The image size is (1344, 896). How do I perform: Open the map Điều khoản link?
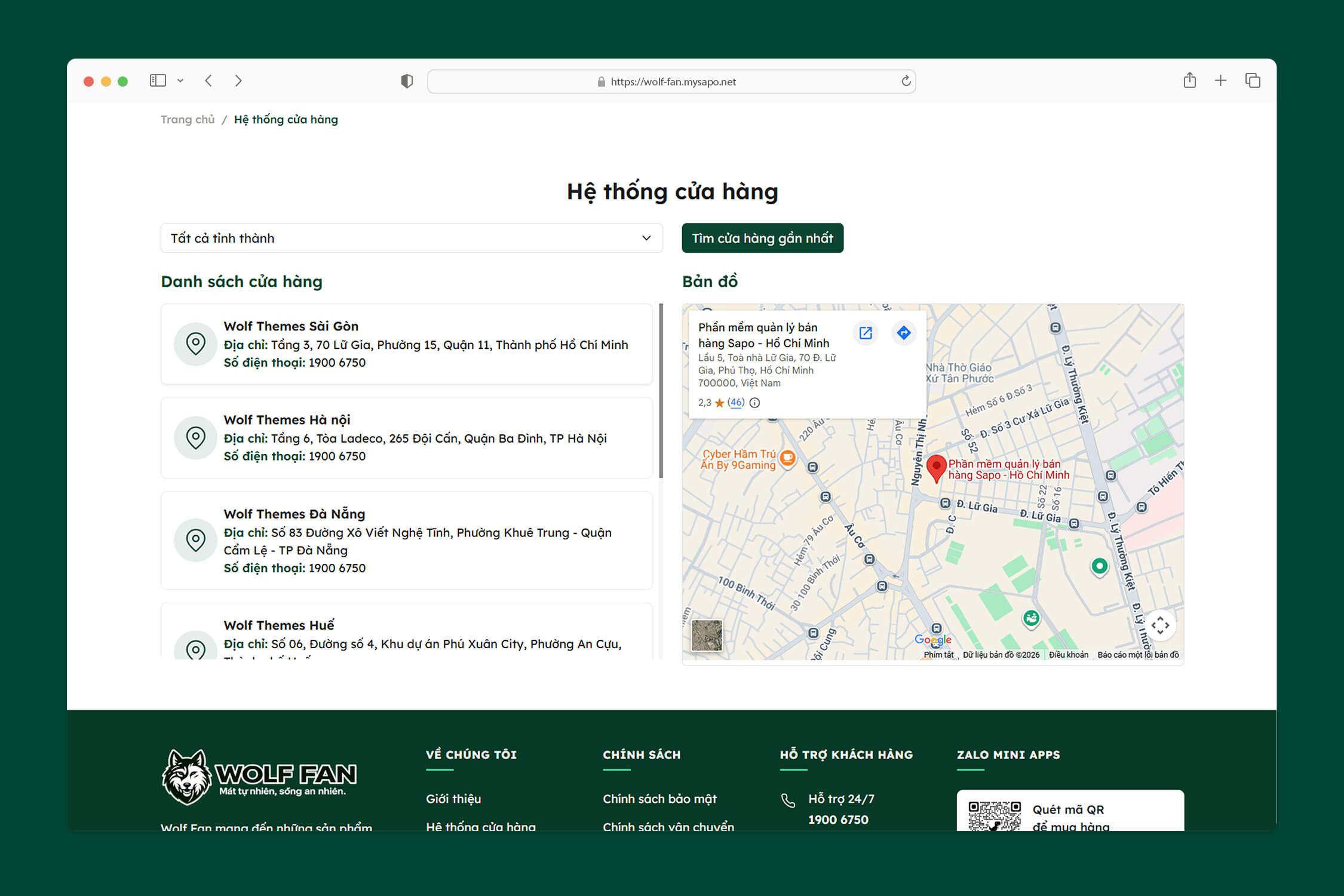click(x=1069, y=655)
